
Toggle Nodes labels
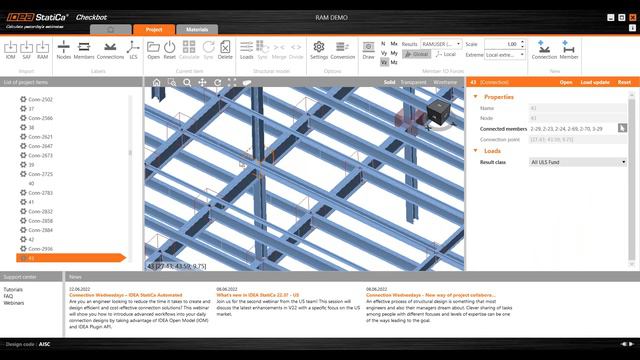pos(64,50)
